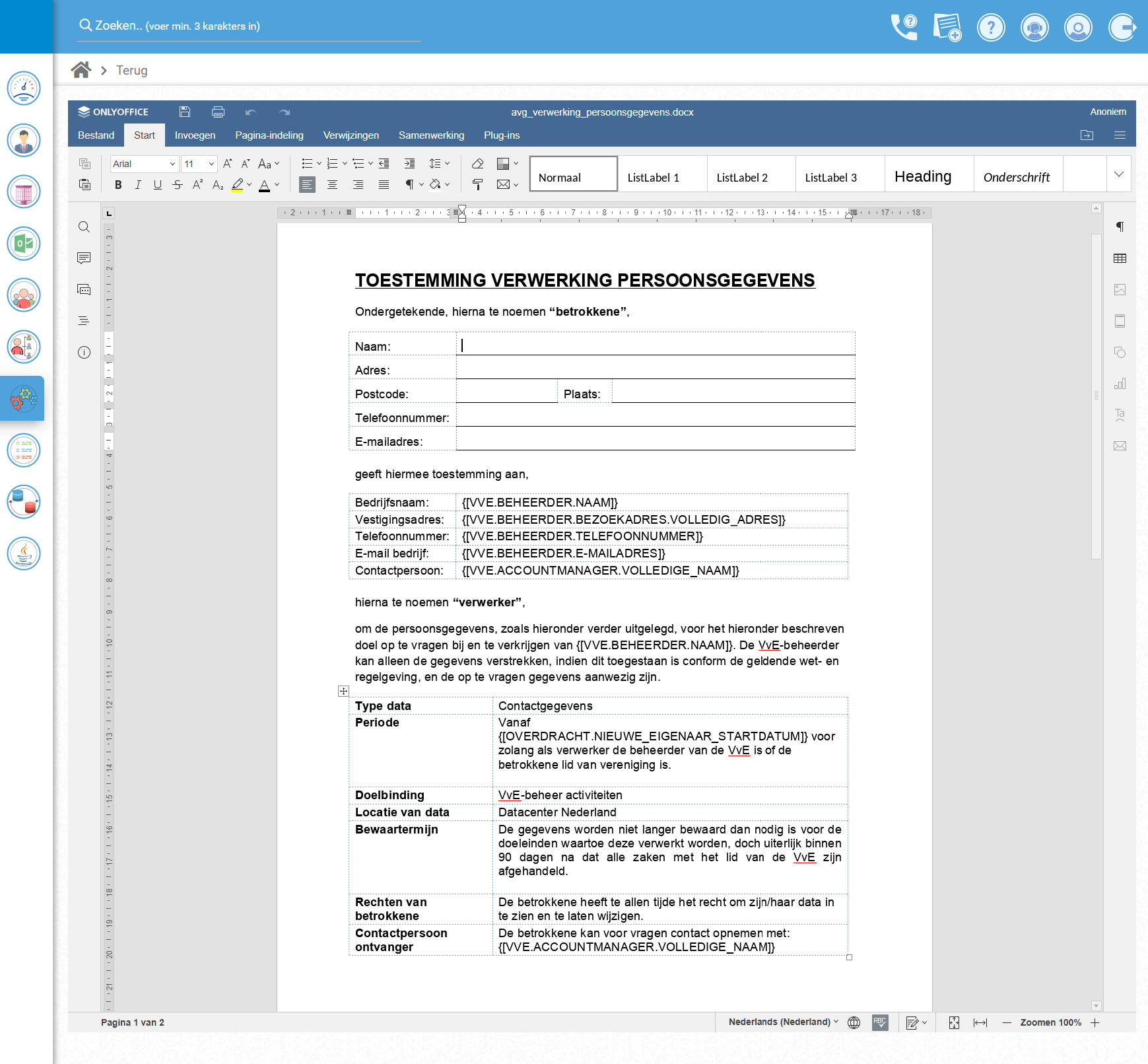
Task: Click the Terug breadcrumb link
Action: (132, 71)
